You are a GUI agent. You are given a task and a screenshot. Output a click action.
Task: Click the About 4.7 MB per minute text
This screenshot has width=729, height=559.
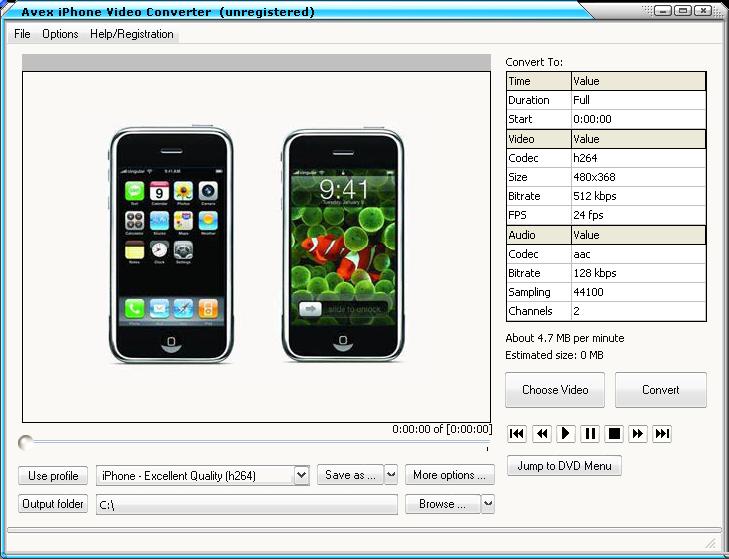pyautogui.click(x=564, y=338)
